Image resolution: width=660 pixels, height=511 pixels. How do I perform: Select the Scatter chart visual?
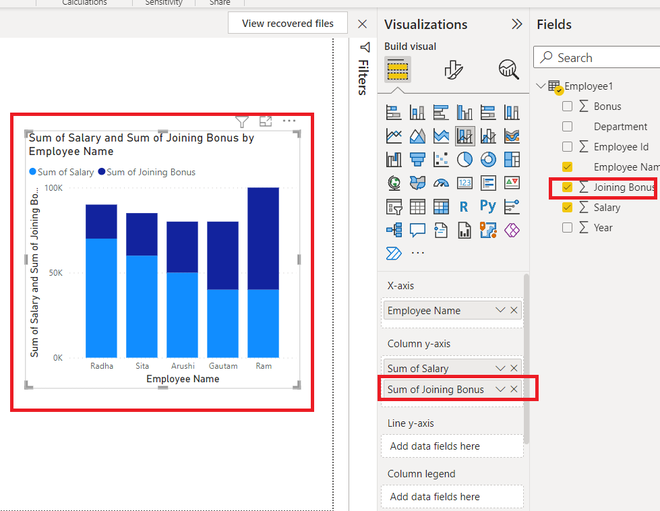[441, 160]
